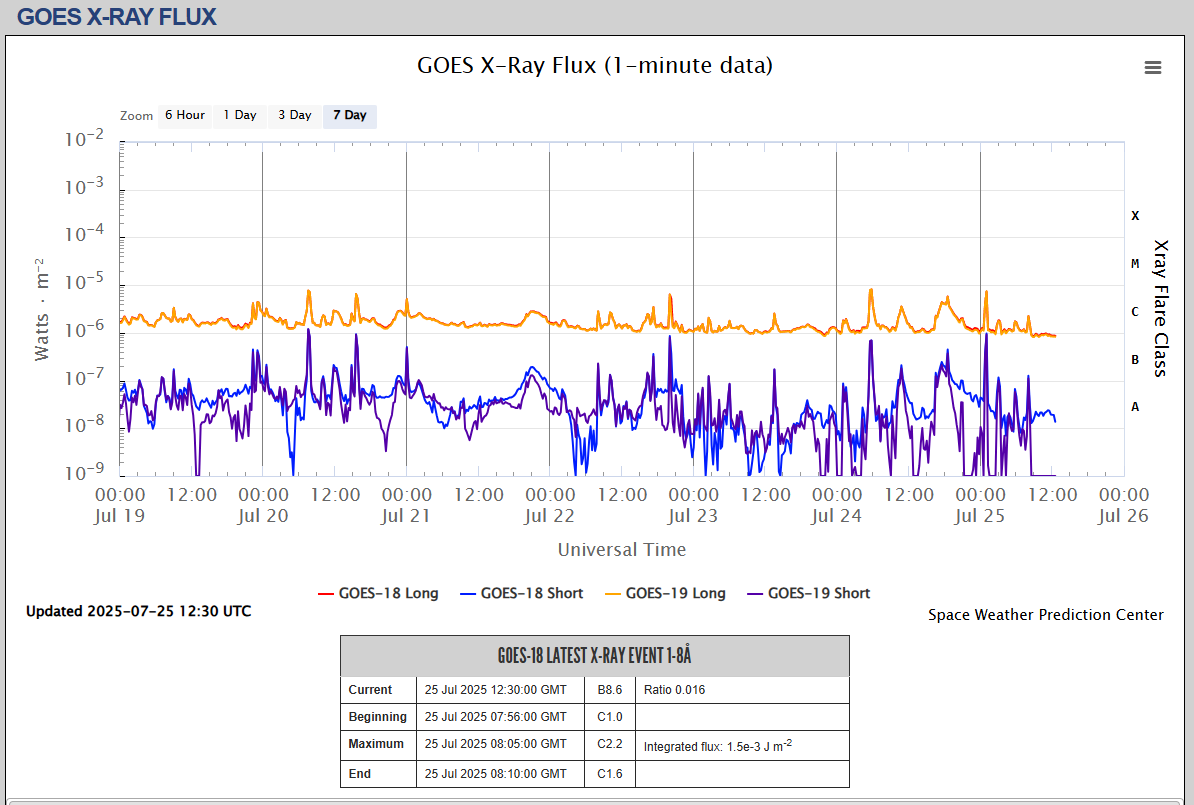
Task: Click the GOES X-RAY FLUX heading
Action: point(117,17)
